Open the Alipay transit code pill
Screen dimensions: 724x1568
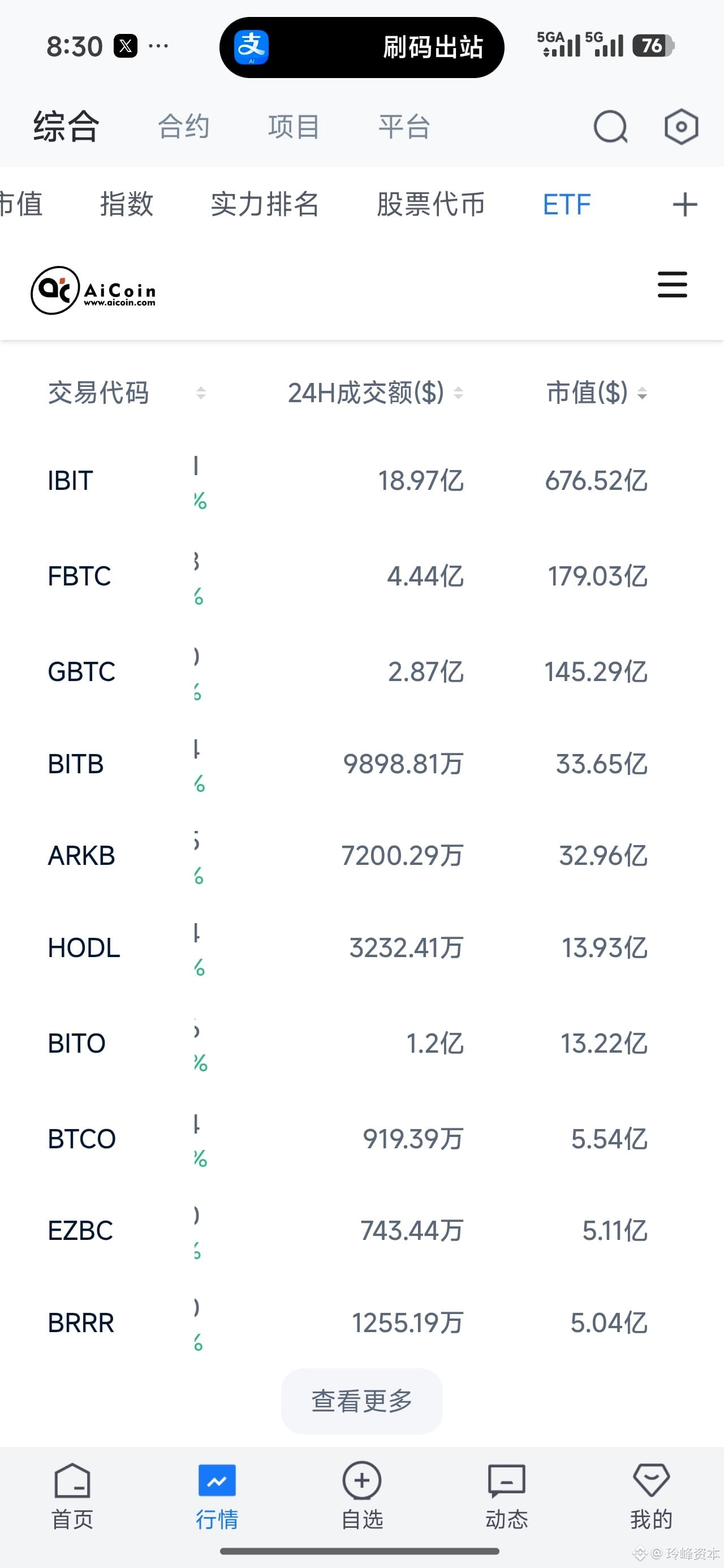coord(361,48)
